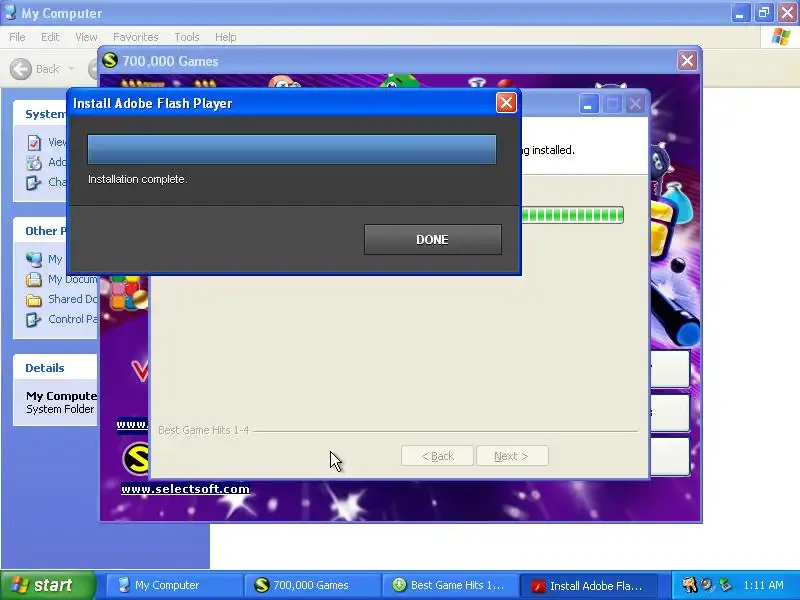Click the Other Places panel header
The image size is (800, 600).
click(x=41, y=231)
